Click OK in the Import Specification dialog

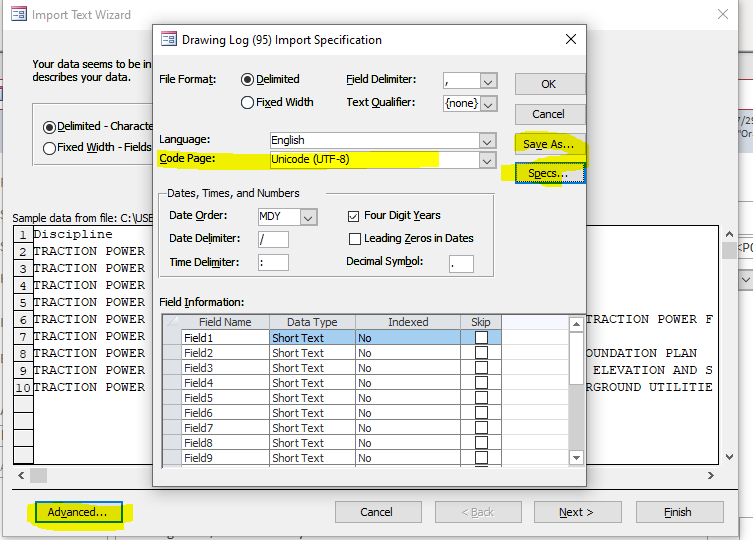tap(550, 84)
